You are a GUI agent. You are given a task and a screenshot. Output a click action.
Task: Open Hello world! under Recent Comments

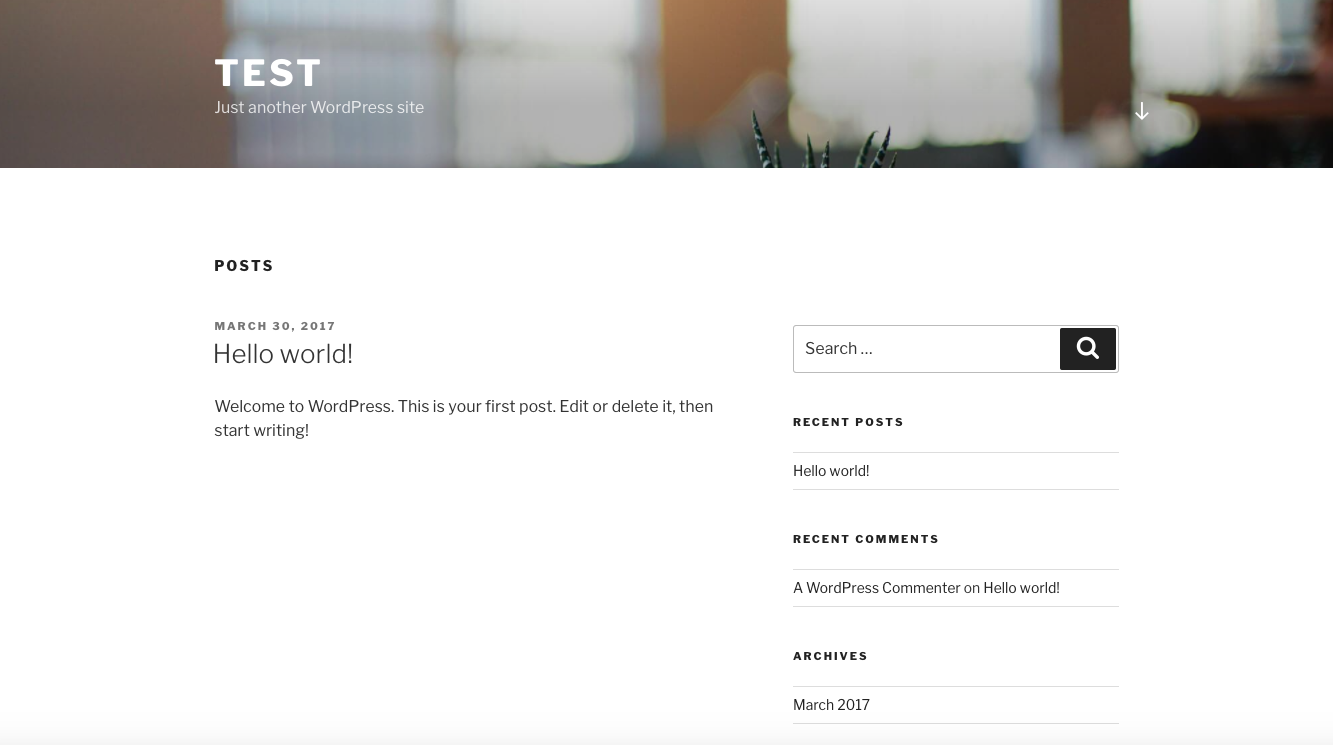tap(1021, 588)
